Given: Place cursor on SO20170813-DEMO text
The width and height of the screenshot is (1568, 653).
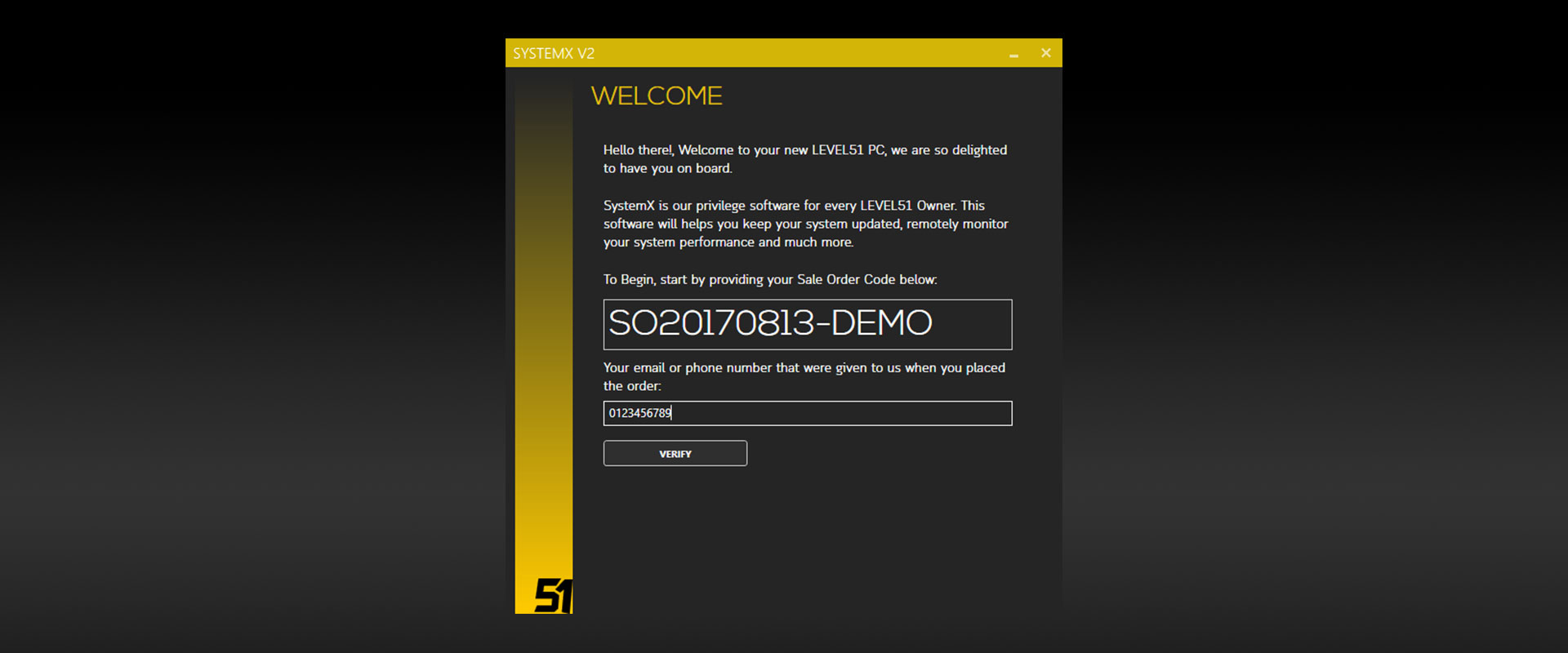Looking at the screenshot, I should tap(769, 323).
